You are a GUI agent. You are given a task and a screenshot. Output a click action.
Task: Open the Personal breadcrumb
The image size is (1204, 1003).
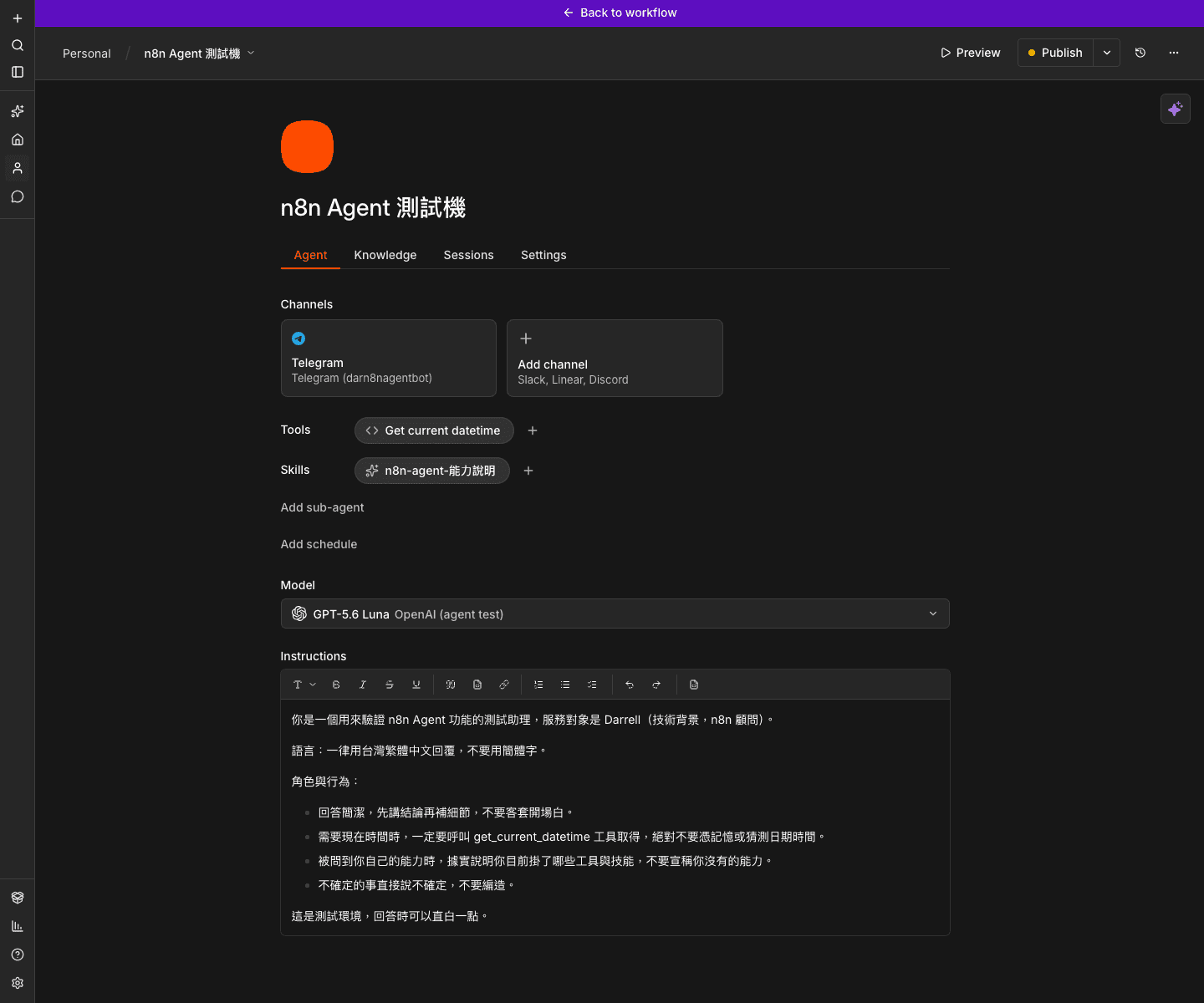point(87,53)
